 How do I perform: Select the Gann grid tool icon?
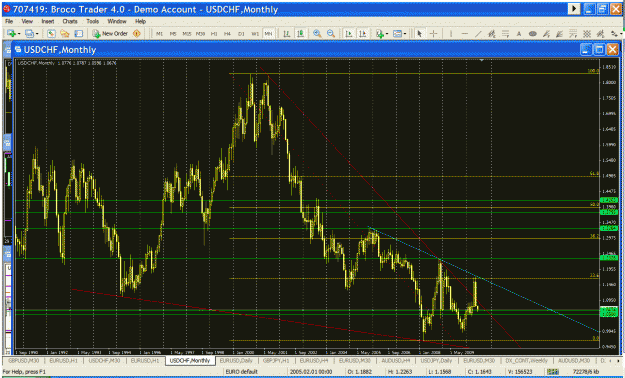587,34
